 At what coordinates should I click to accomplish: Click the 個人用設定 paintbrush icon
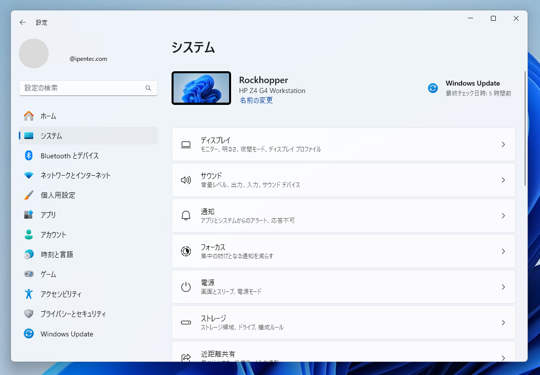click(x=29, y=195)
